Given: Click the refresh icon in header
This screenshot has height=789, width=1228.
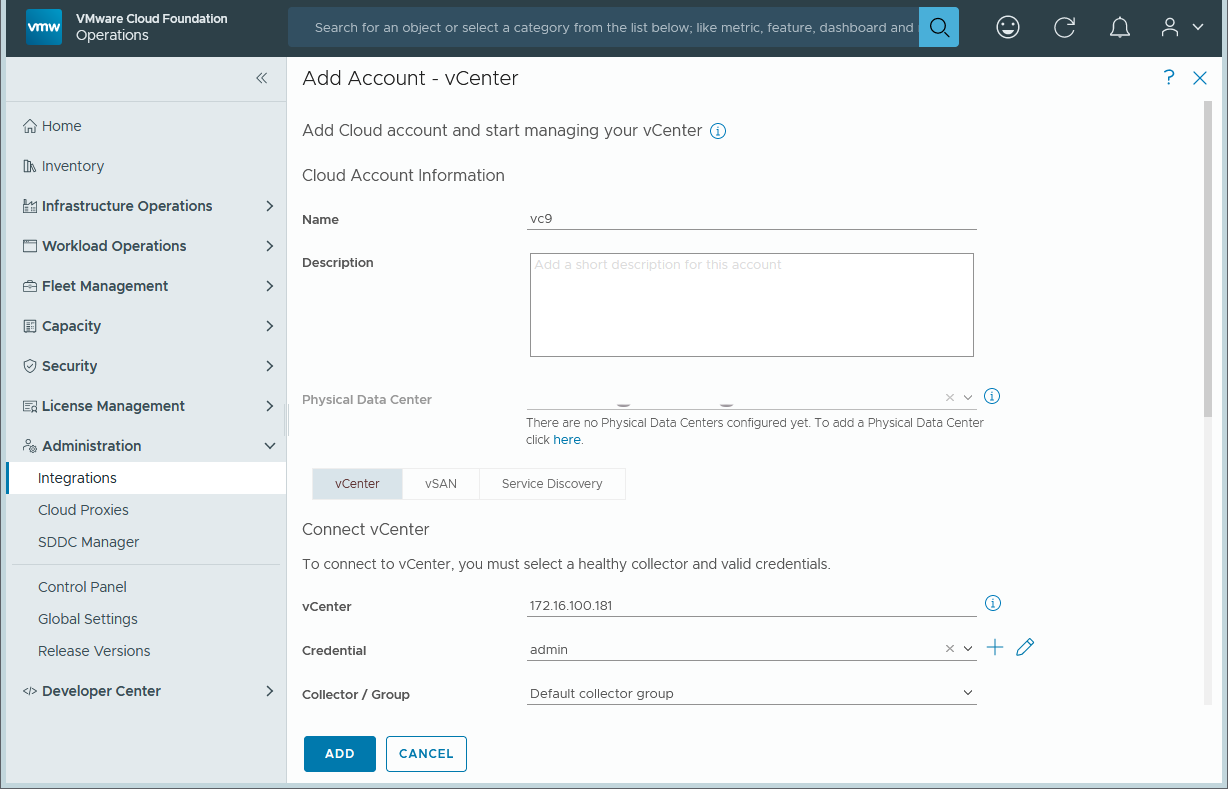Looking at the screenshot, I should pos(1064,27).
